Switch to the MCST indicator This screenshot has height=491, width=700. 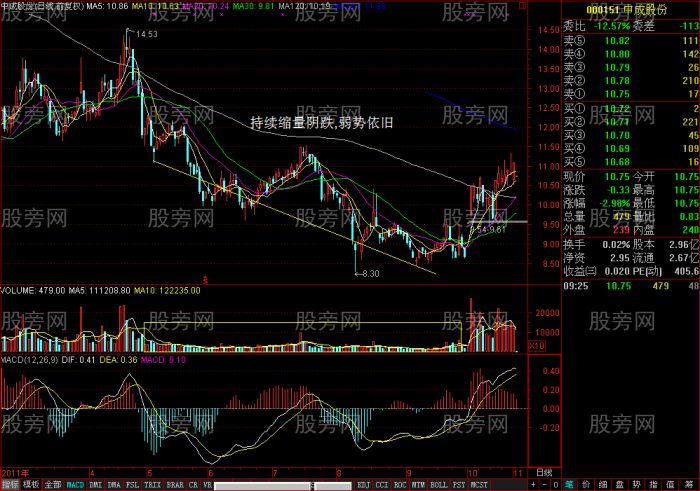tap(479, 485)
